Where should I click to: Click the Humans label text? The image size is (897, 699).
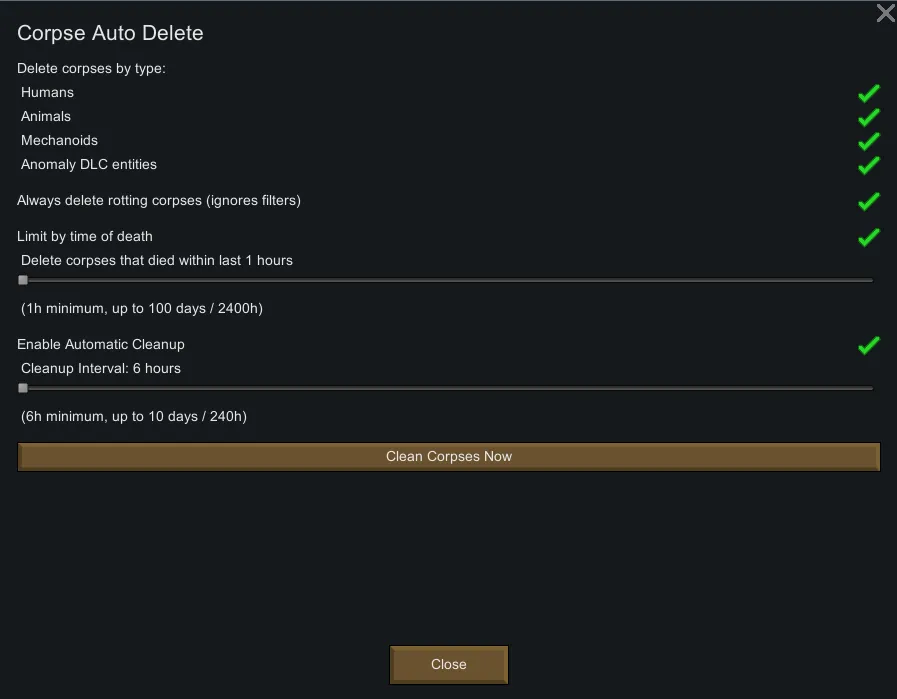click(47, 92)
